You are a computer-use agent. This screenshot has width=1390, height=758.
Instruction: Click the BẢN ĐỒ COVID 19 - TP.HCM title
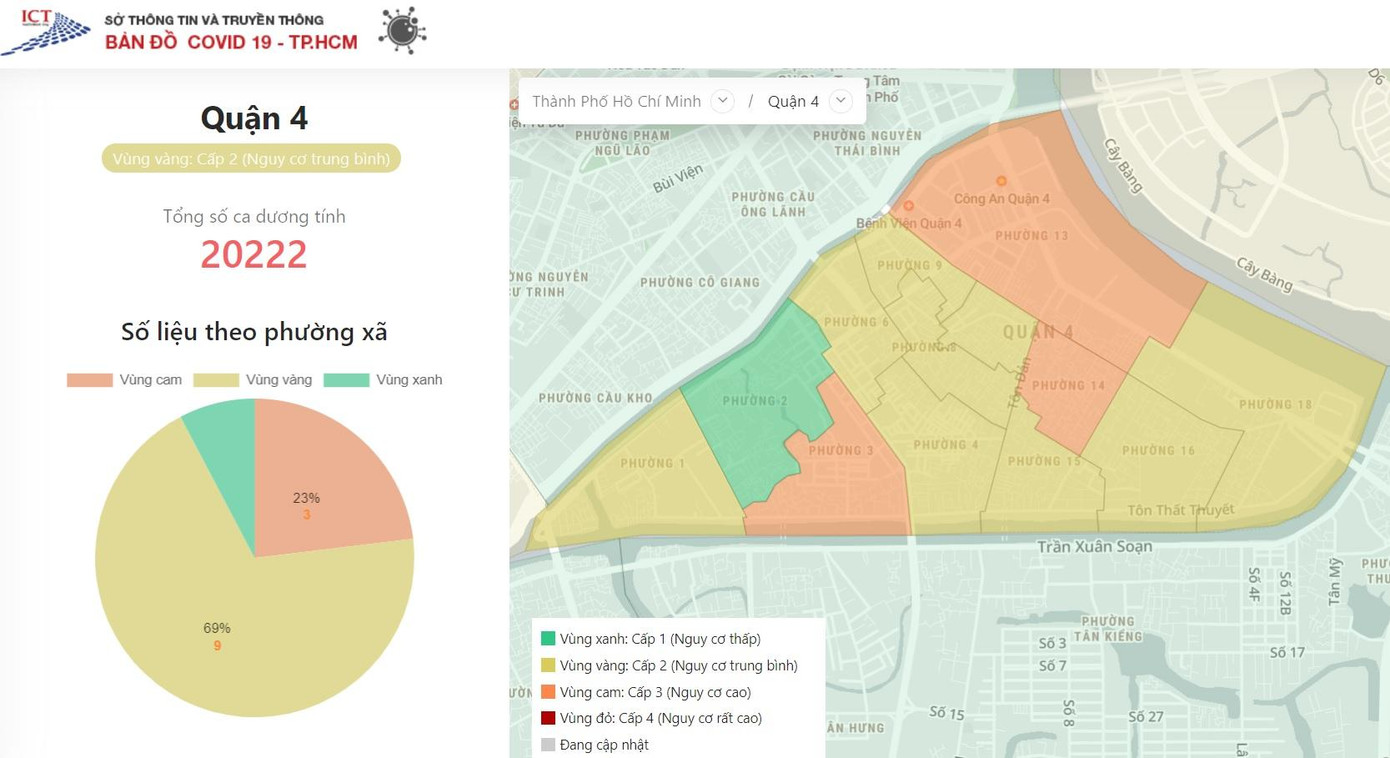coord(231,42)
